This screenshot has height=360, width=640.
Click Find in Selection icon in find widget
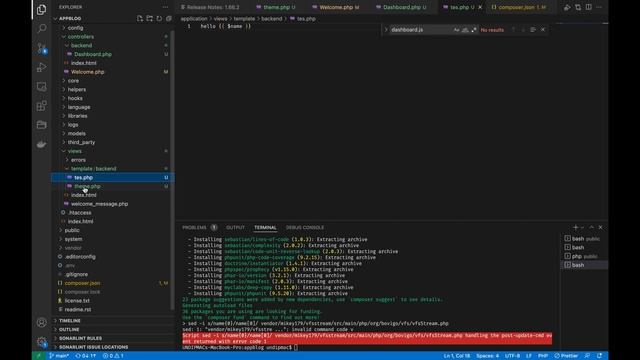tap(533, 30)
